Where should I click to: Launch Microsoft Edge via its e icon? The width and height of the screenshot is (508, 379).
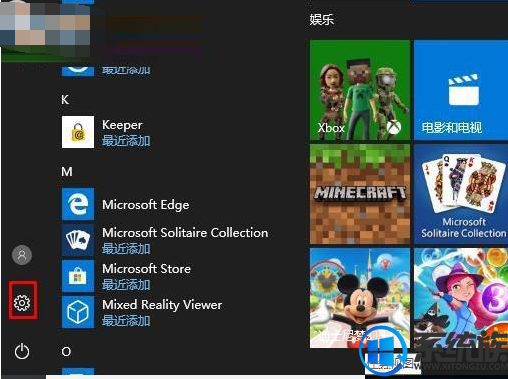[78, 204]
